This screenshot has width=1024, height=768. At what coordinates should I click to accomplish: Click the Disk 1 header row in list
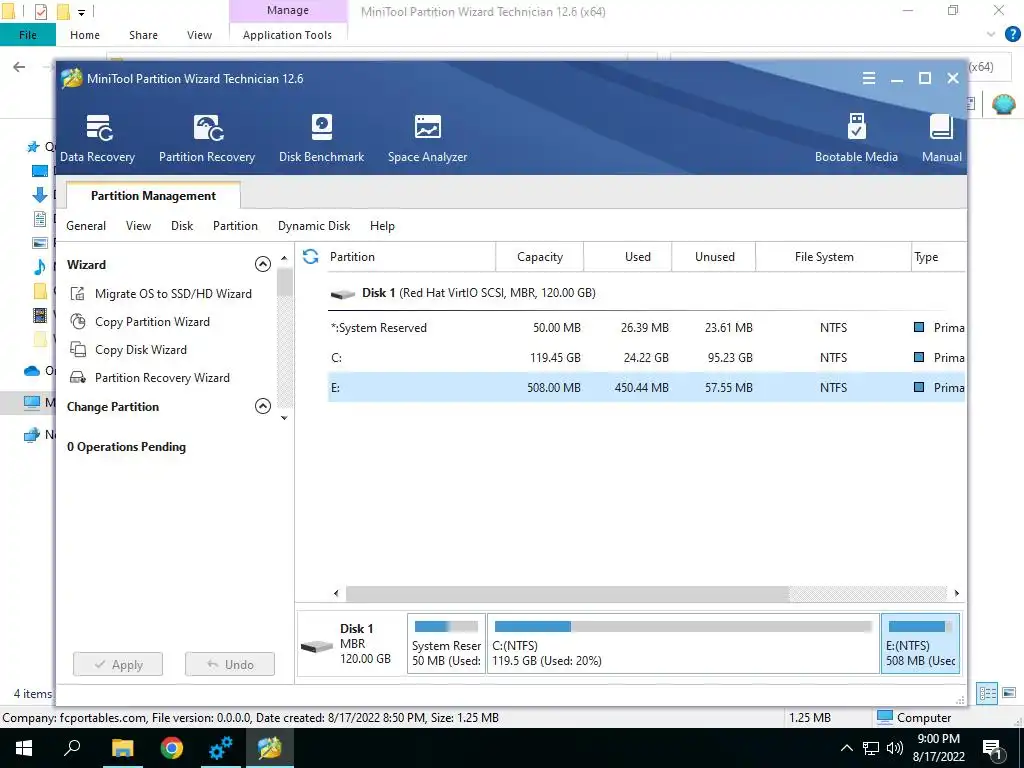[647, 293]
